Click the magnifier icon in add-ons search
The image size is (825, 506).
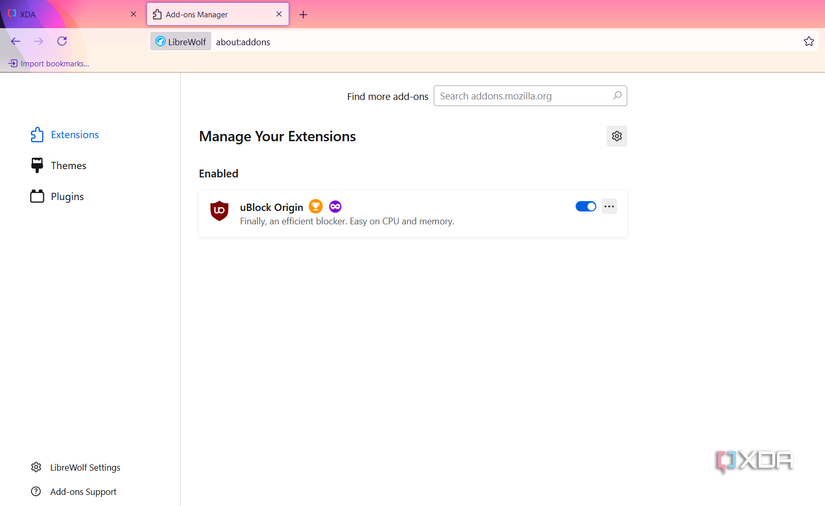[x=617, y=95]
